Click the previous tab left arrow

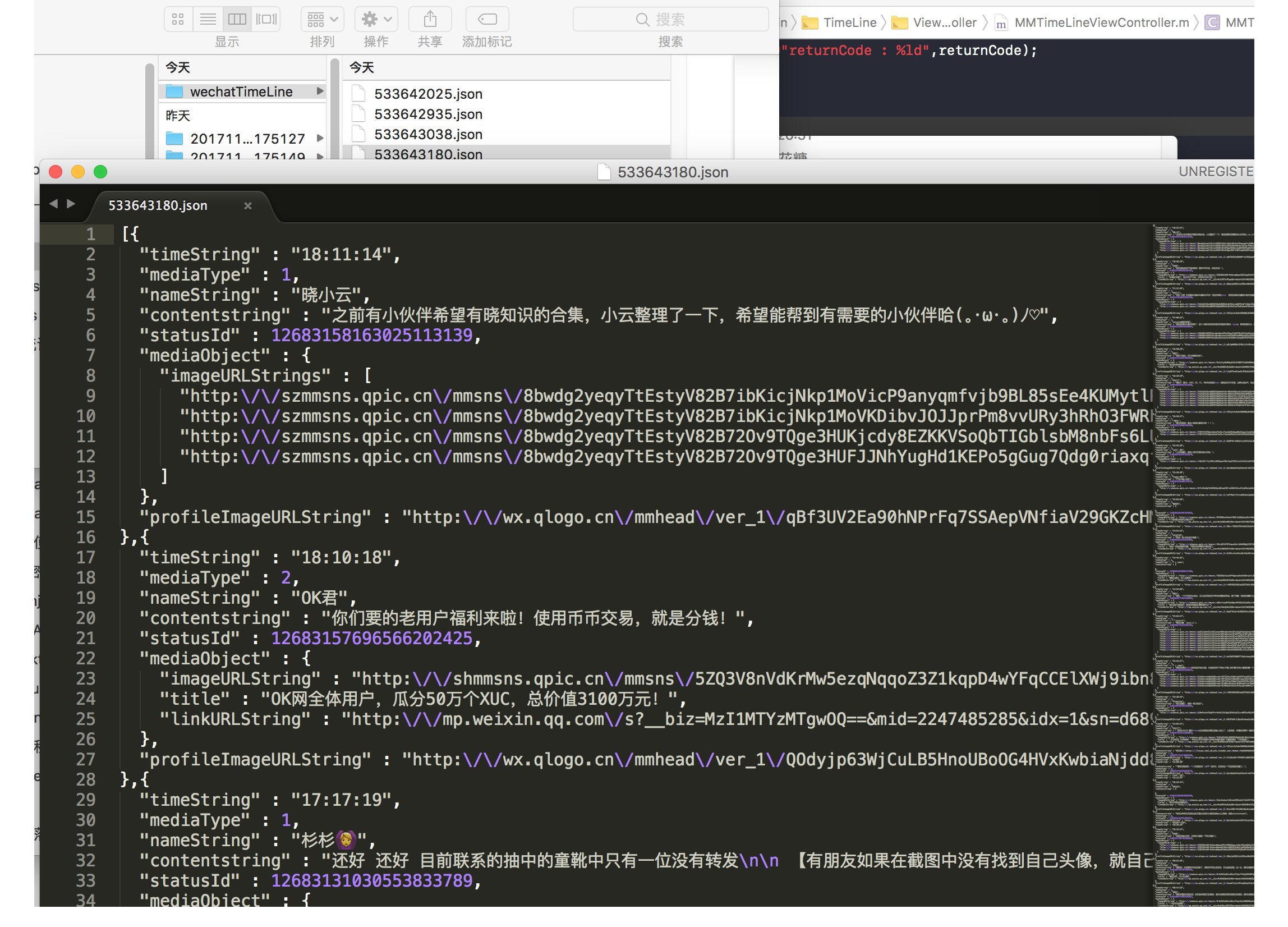(x=53, y=203)
